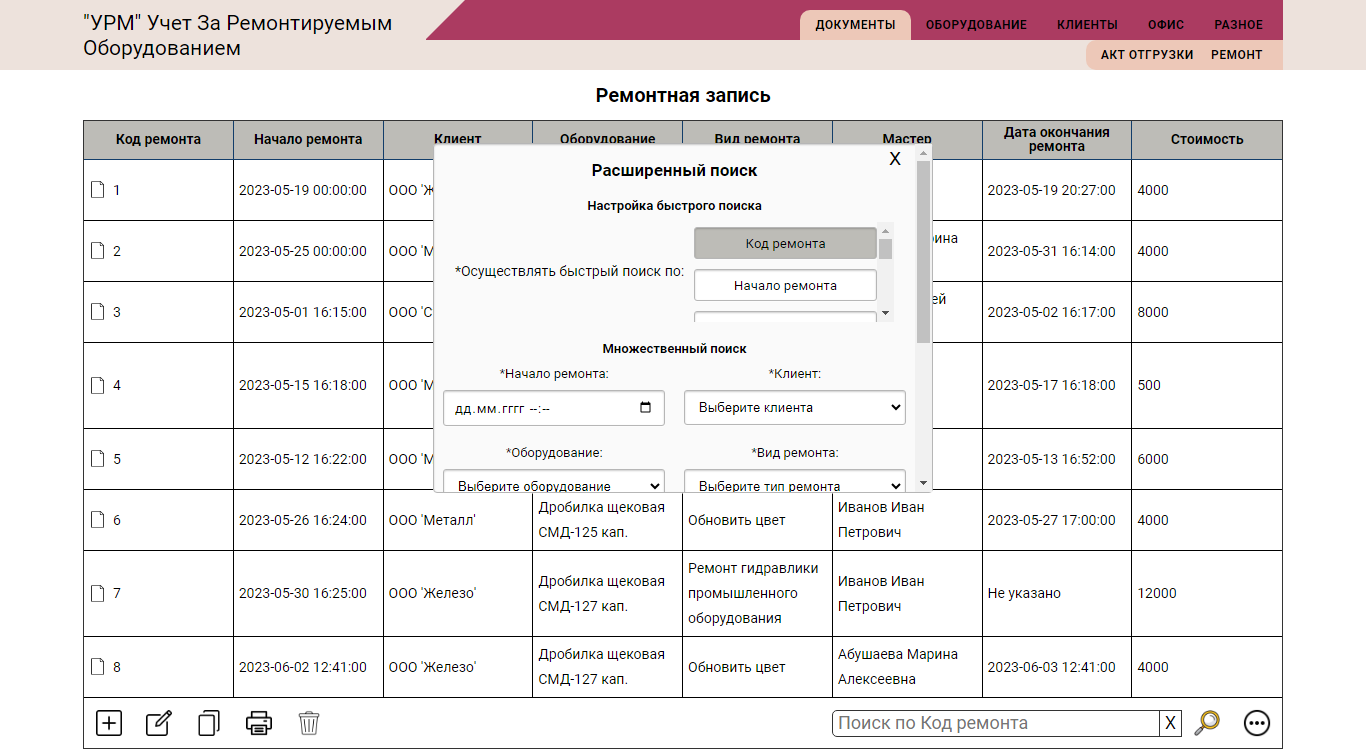Open the document icon for repair record 6
This screenshot has width=1366, height=749.
tap(97, 520)
